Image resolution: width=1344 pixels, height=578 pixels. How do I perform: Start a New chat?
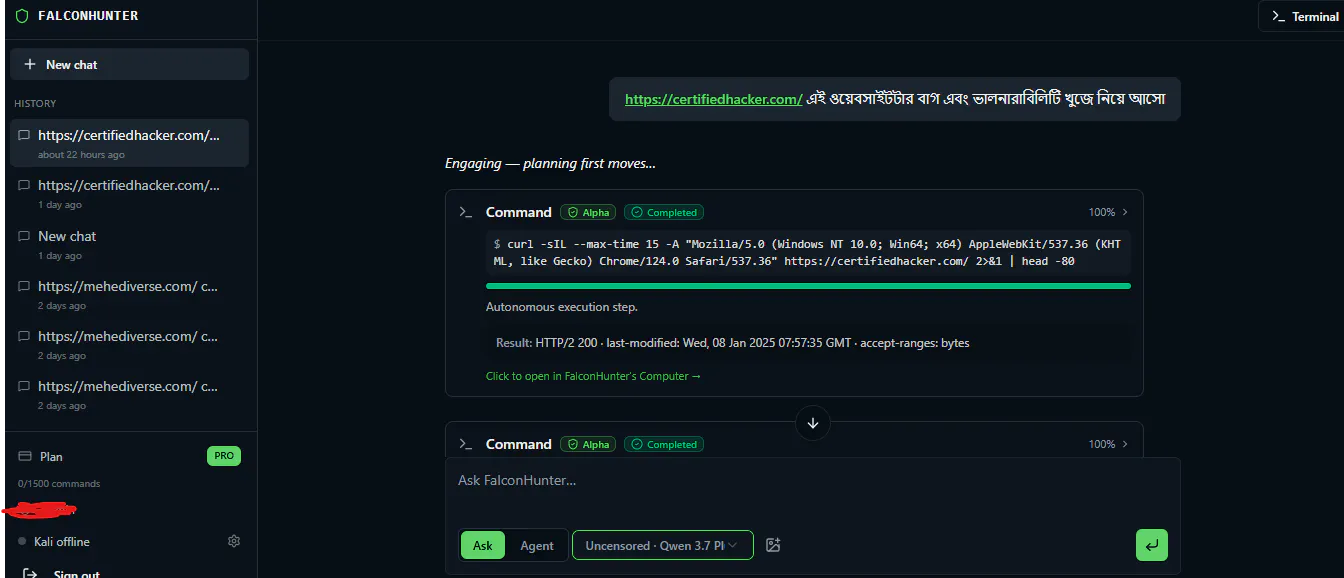129,64
